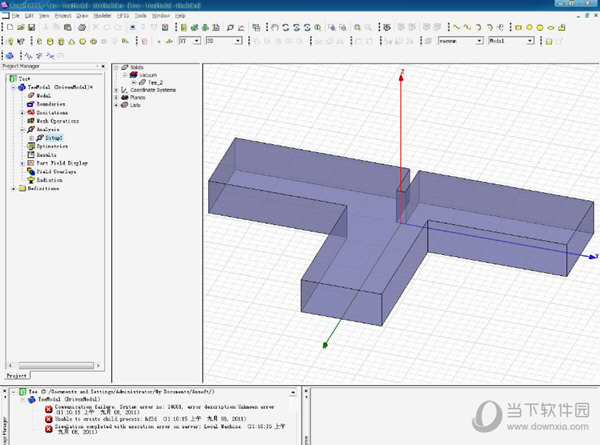Click the Print toolbar icon
The width and height of the screenshot is (600, 445).
click(82, 27)
